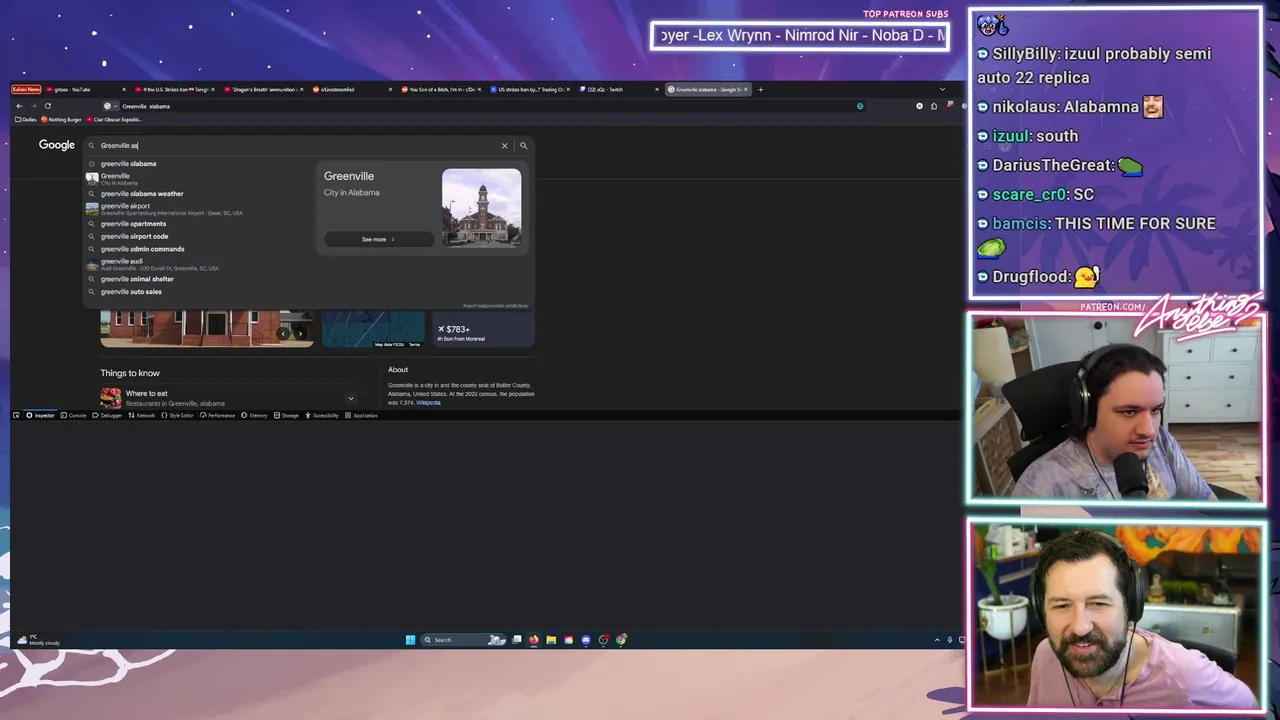The height and width of the screenshot is (720, 1280).
Task: Show next photo in Greenville image carousel
Action: (x=300, y=334)
